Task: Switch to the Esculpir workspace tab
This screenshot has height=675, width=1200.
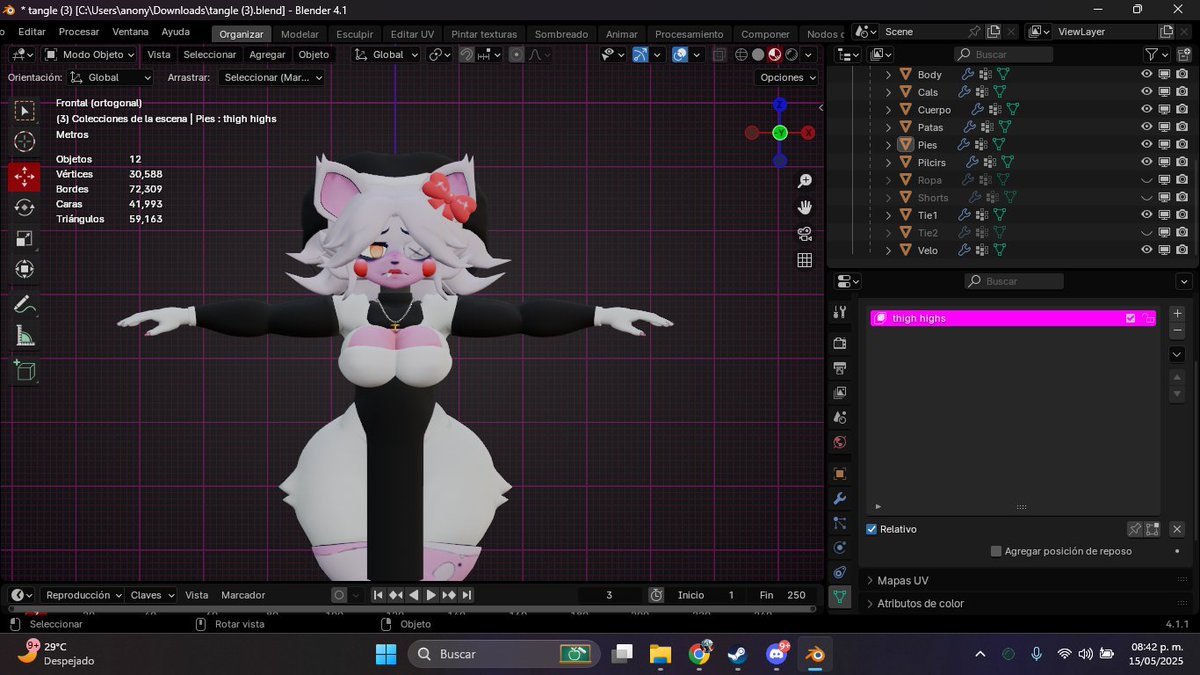Action: (x=355, y=33)
